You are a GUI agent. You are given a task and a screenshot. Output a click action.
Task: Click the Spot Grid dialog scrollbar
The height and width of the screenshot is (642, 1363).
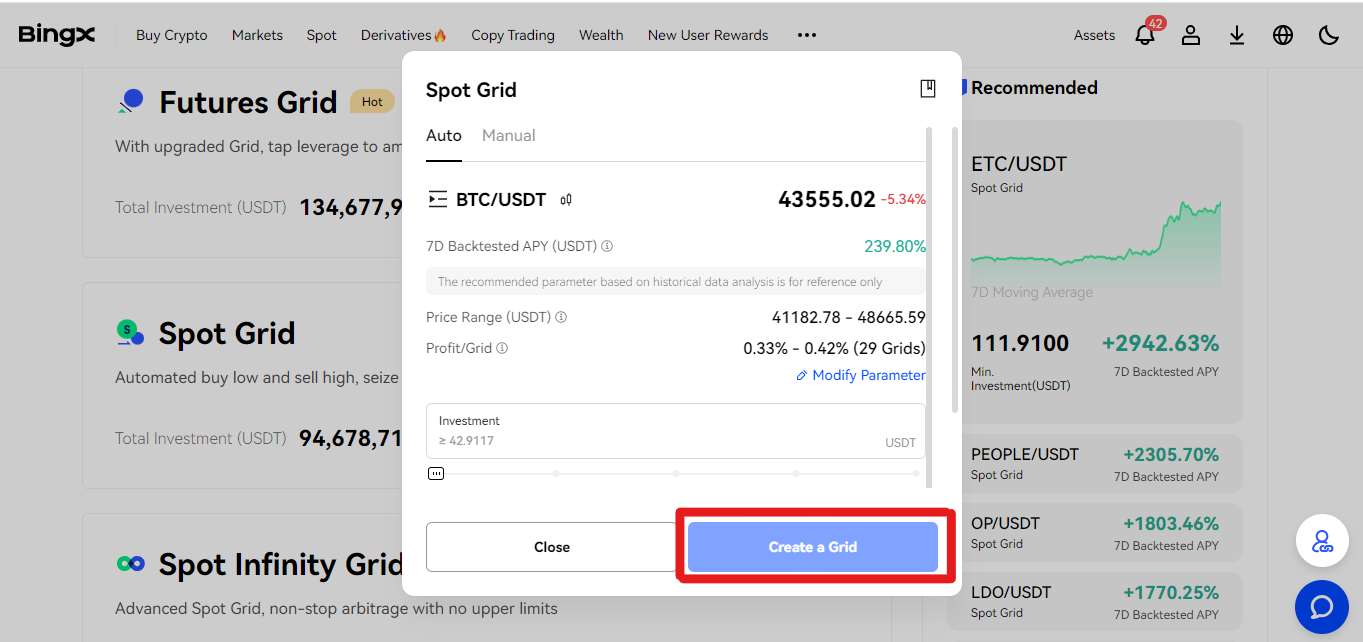click(x=955, y=268)
